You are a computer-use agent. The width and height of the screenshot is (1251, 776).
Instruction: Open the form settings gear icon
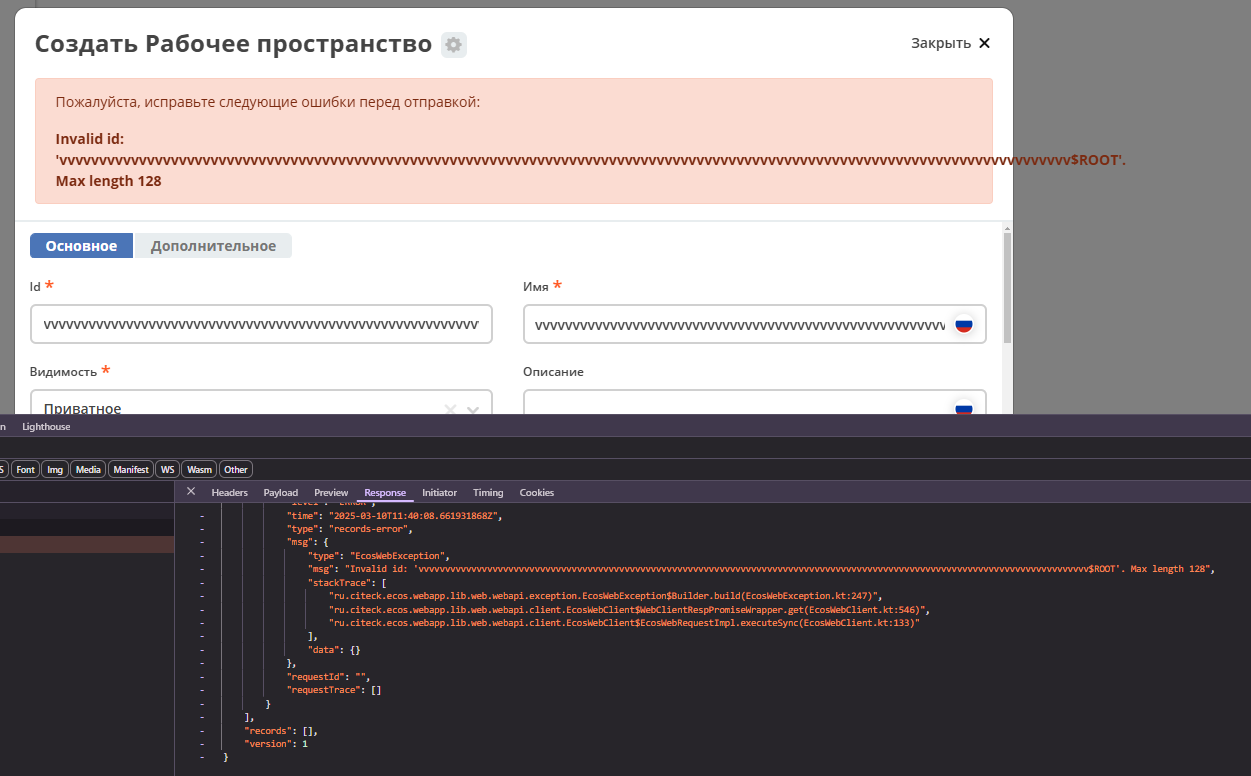tap(454, 45)
